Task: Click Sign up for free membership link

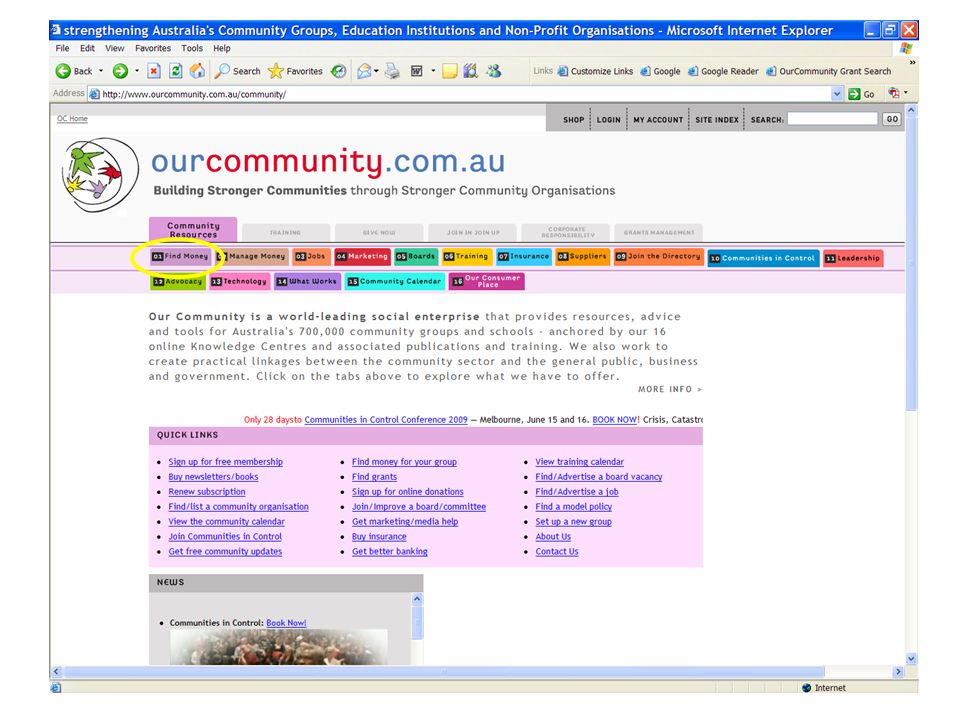Action: (x=225, y=462)
